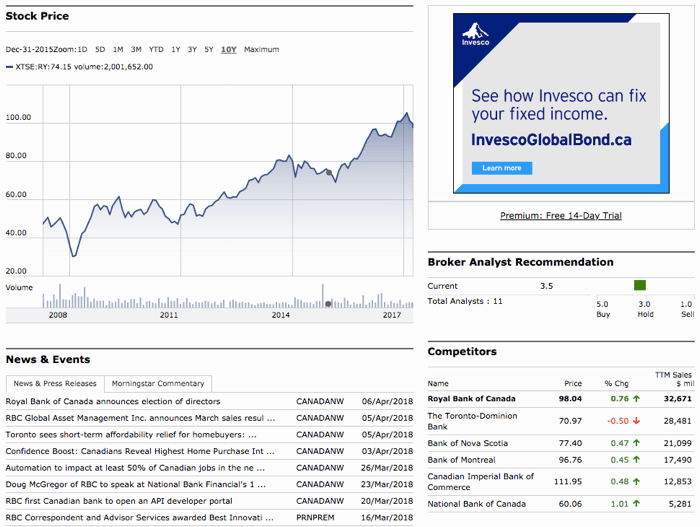Viewport: 700px width, 527px height.
Task: Click the % Chg column header
Action: tap(617, 383)
